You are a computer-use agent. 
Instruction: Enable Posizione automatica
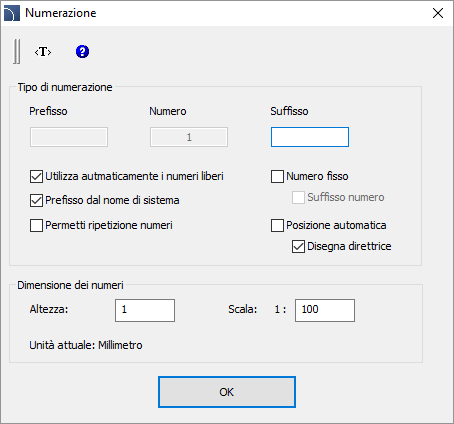pyautogui.click(x=277, y=225)
